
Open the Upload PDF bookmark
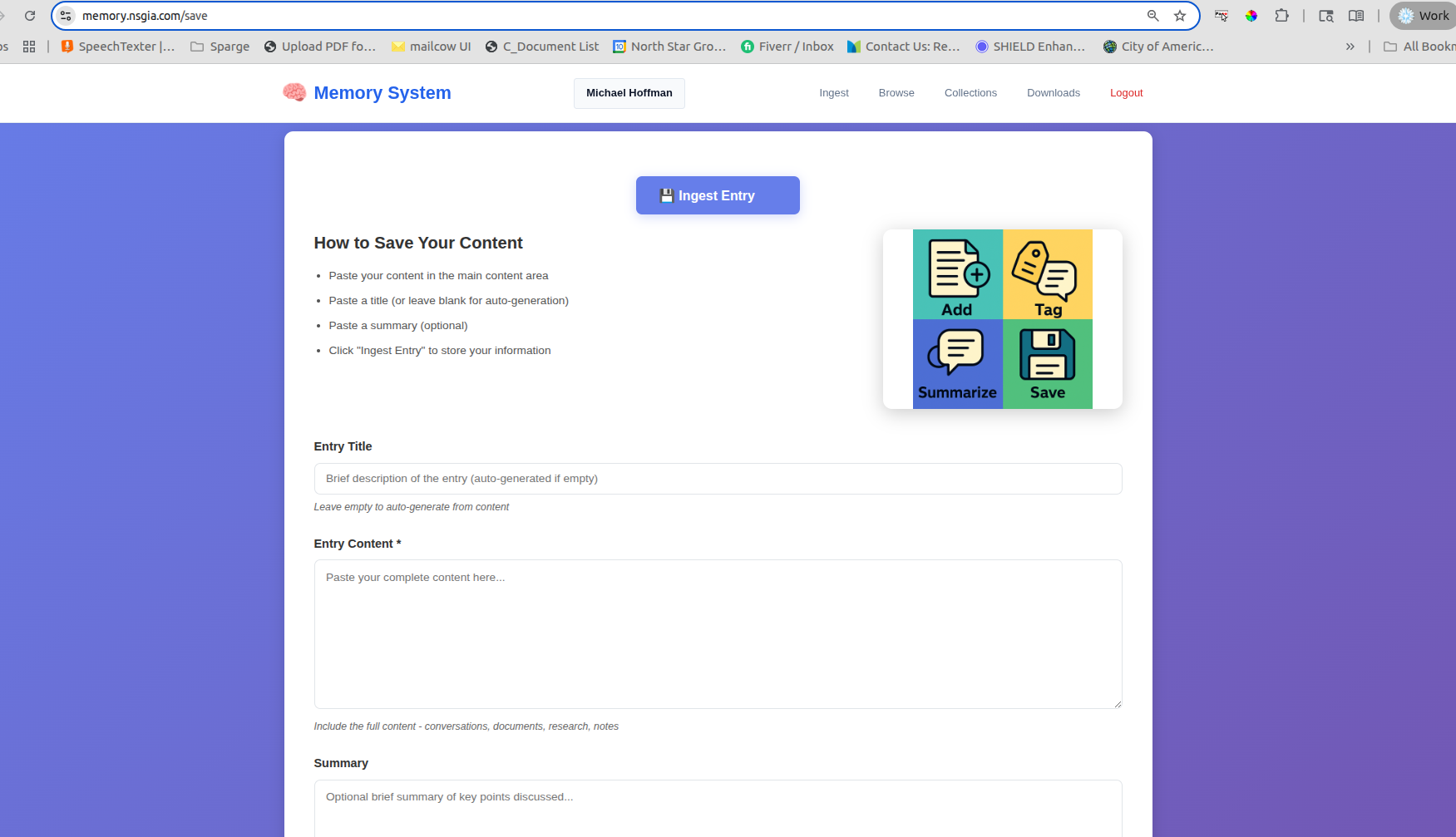point(320,47)
